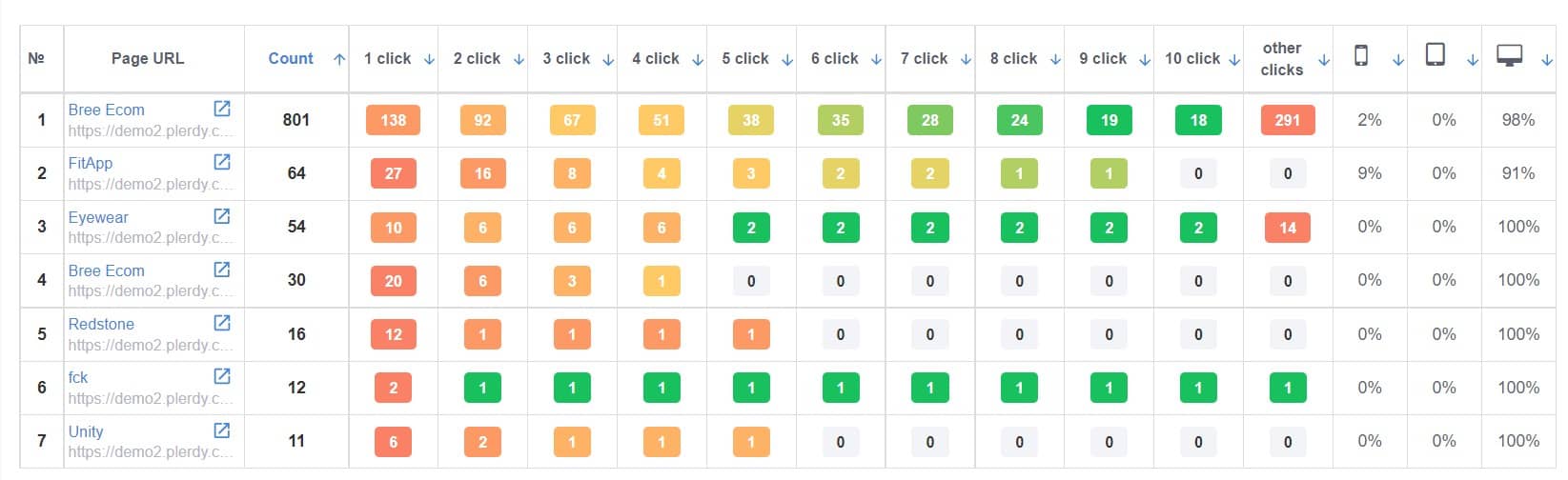The image size is (1568, 480).
Task: Sort the 5 click column arrow
Action: pyautogui.click(x=787, y=59)
